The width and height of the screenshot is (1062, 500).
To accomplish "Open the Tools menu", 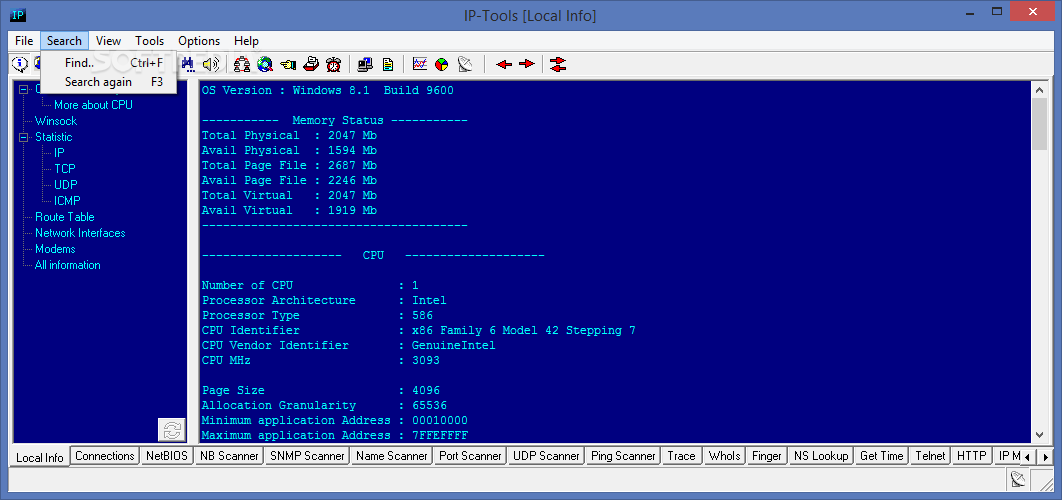I will pyautogui.click(x=150, y=41).
